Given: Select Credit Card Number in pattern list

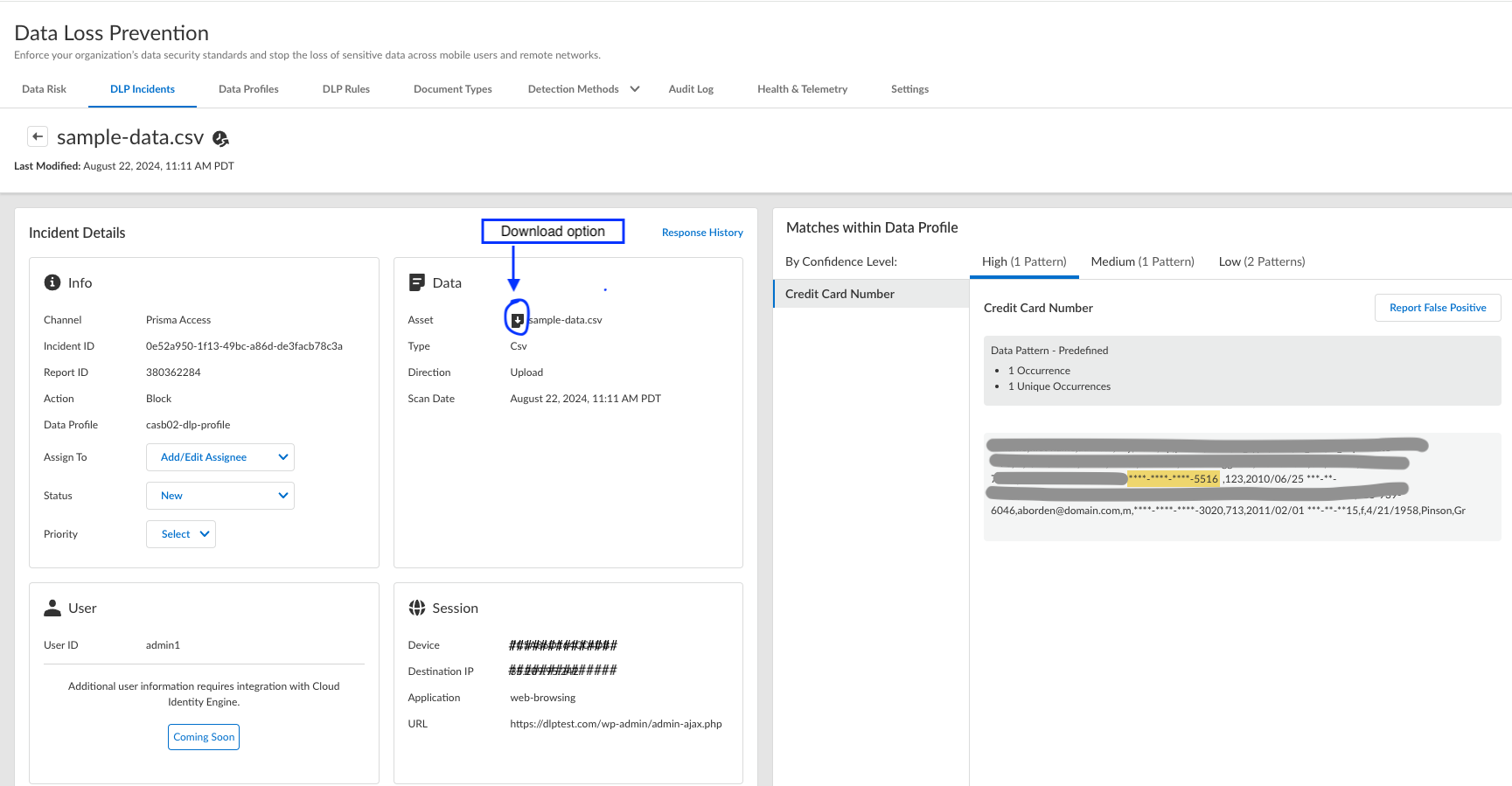Looking at the screenshot, I should pos(840,294).
